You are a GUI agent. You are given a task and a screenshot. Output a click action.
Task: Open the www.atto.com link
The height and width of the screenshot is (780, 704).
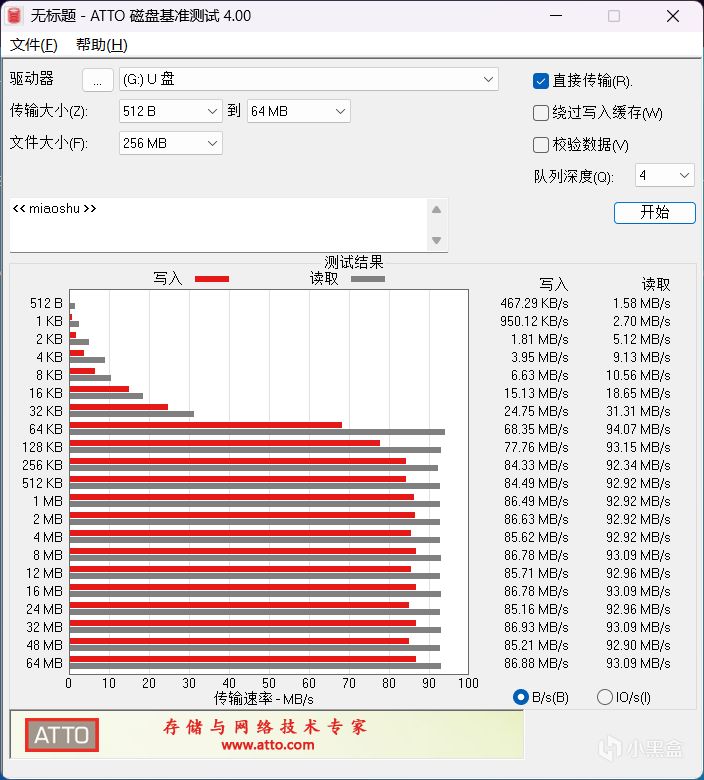click(268, 745)
